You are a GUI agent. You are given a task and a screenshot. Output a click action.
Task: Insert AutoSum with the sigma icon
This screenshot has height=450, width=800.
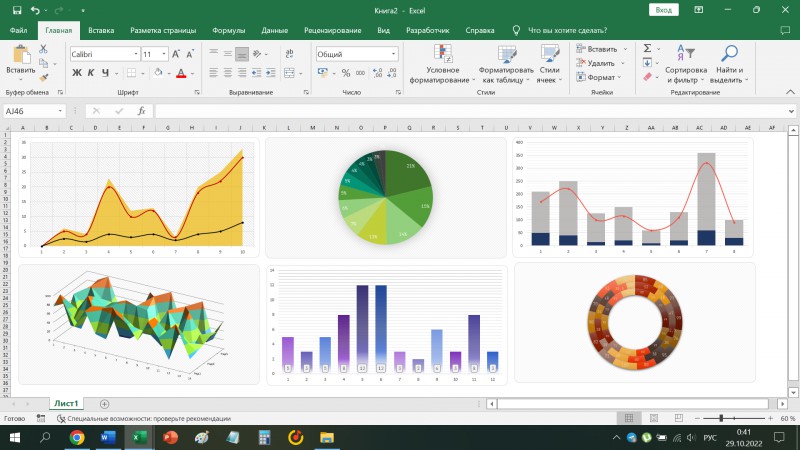click(647, 48)
